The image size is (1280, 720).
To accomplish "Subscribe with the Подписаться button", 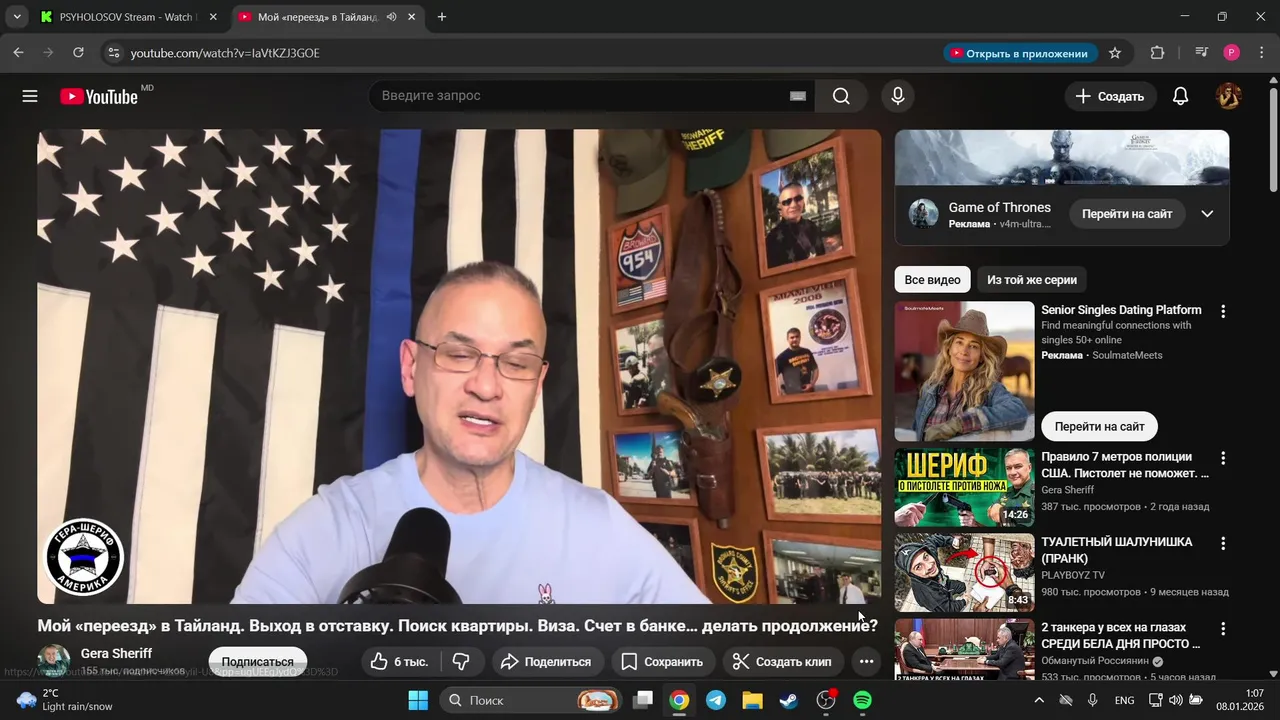I will 258,662.
